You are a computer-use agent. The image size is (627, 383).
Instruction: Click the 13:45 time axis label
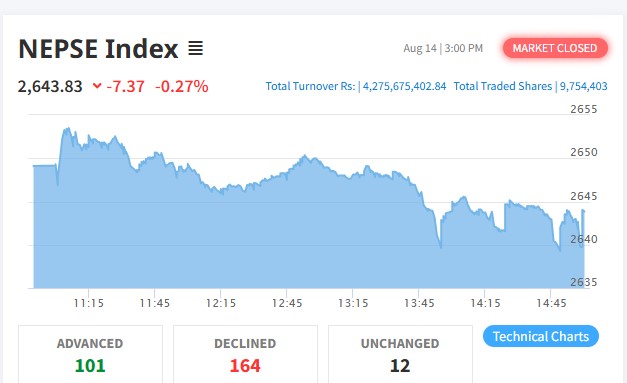click(x=419, y=303)
